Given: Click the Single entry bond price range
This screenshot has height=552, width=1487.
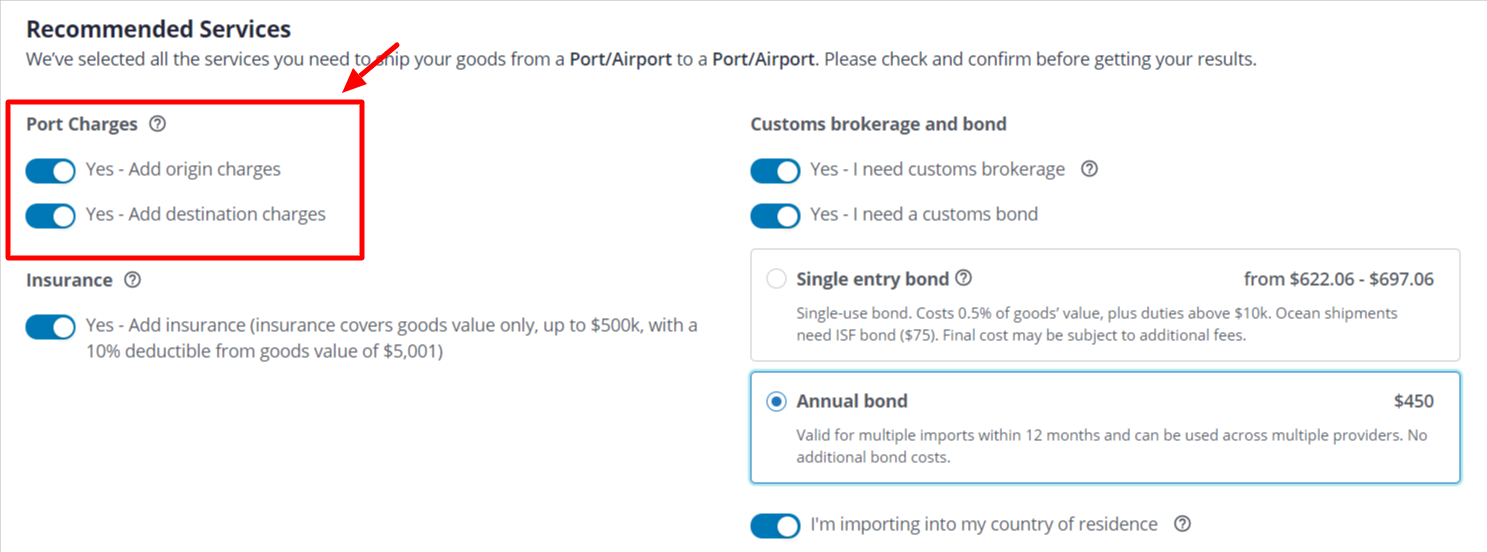Looking at the screenshot, I should pyautogui.click(x=1338, y=279).
